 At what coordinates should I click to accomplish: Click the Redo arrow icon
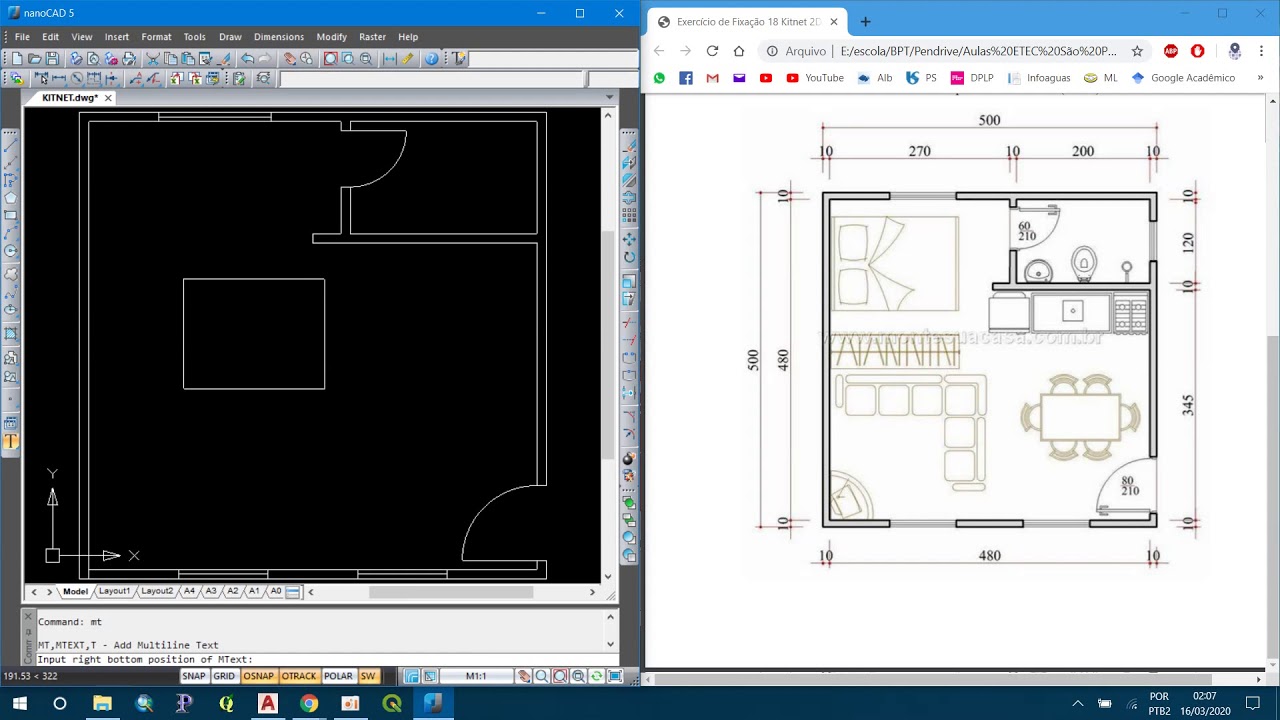[x=265, y=59]
